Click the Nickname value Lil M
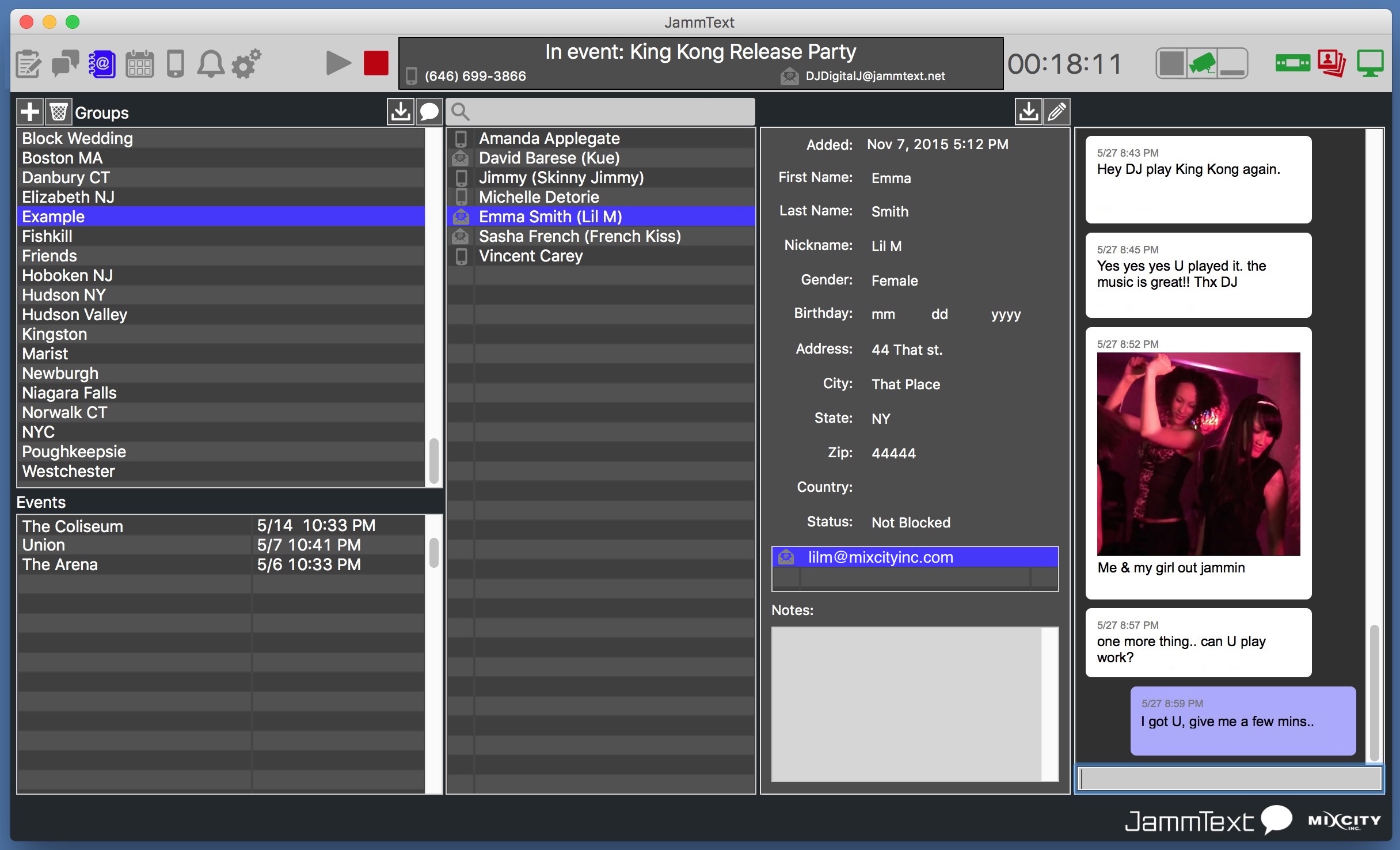The image size is (1400, 850). tap(887, 246)
